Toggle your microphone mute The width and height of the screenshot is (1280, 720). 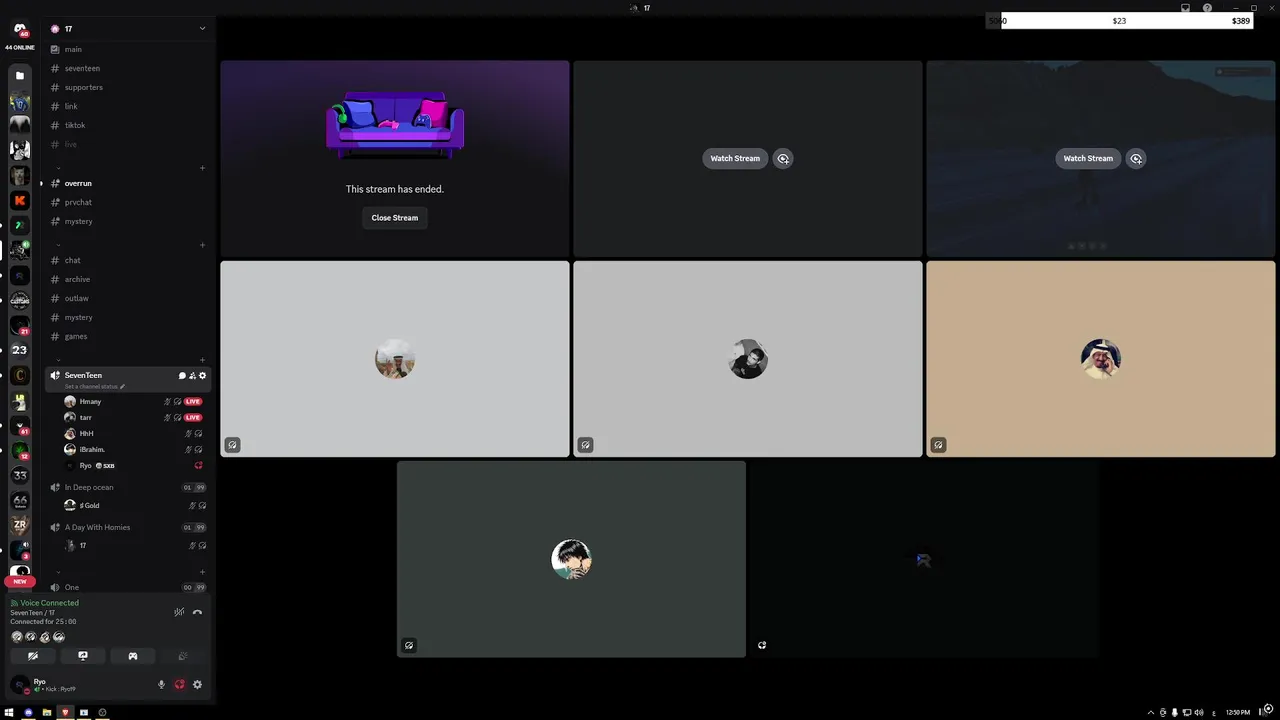161,684
